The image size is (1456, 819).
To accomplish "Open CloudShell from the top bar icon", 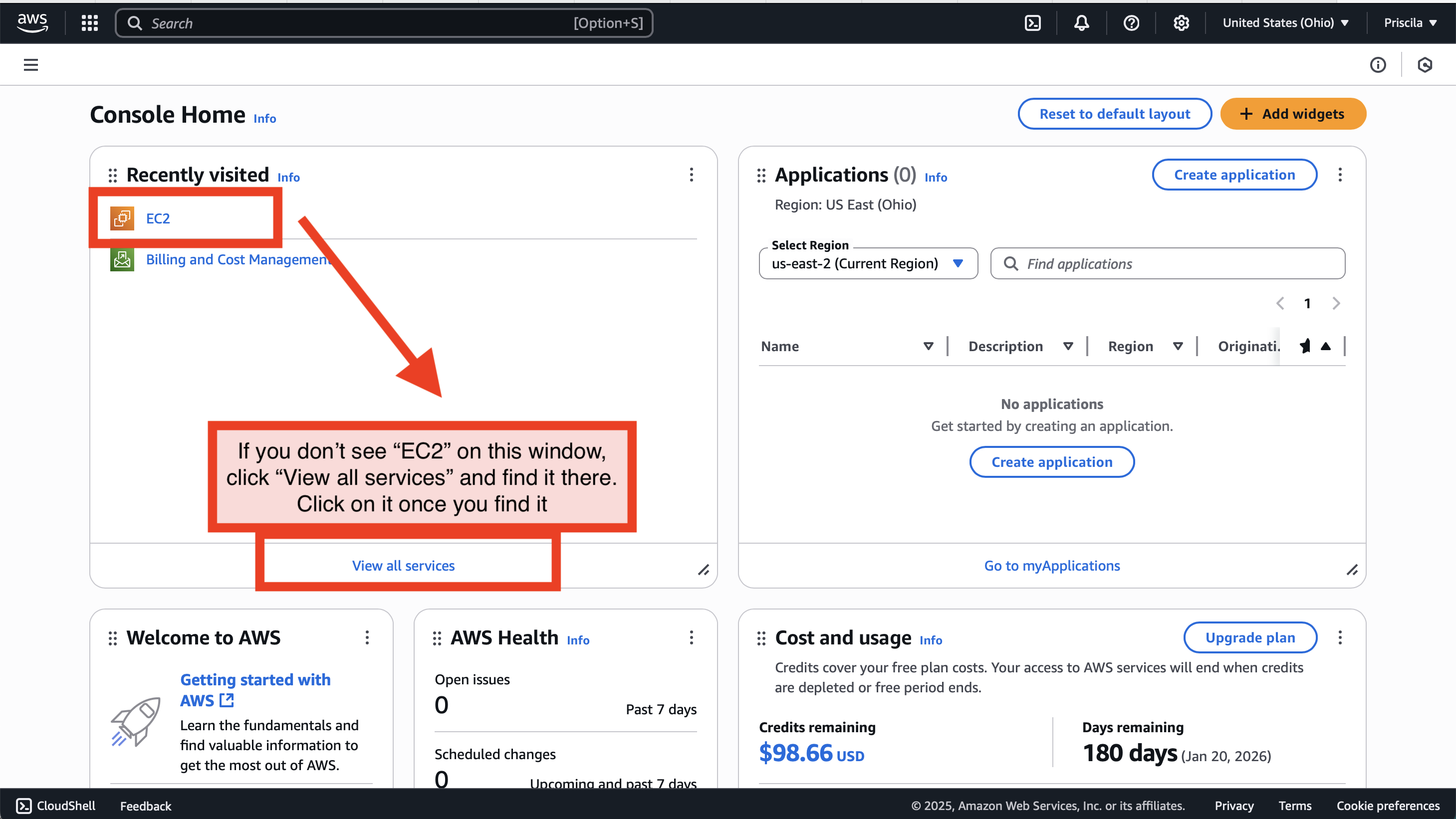I will (1032, 23).
